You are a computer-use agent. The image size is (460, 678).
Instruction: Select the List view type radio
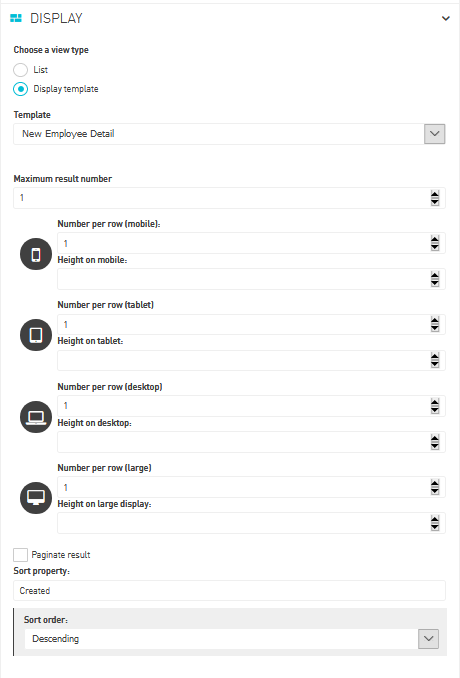tap(20, 70)
